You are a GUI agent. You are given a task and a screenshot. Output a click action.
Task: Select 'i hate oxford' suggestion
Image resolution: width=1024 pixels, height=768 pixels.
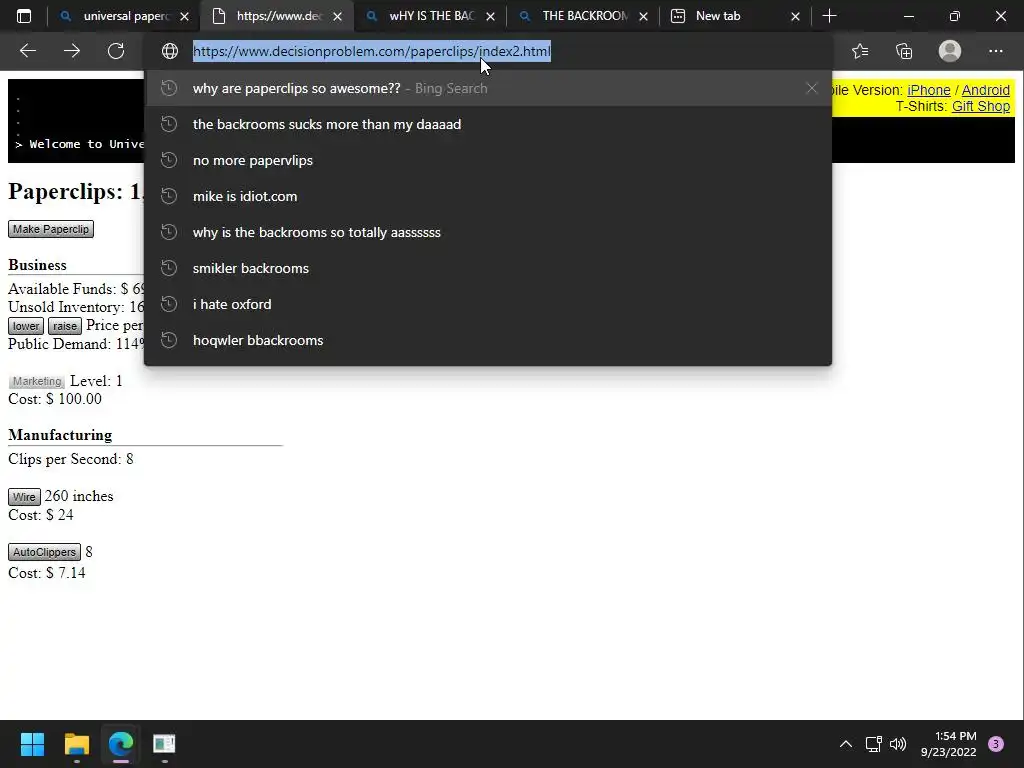coord(488,304)
